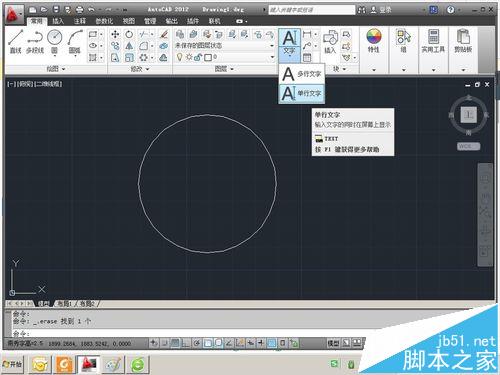Switch to the Parametric (参数化) ribbon tab
500x375 pixels.
coord(104,21)
